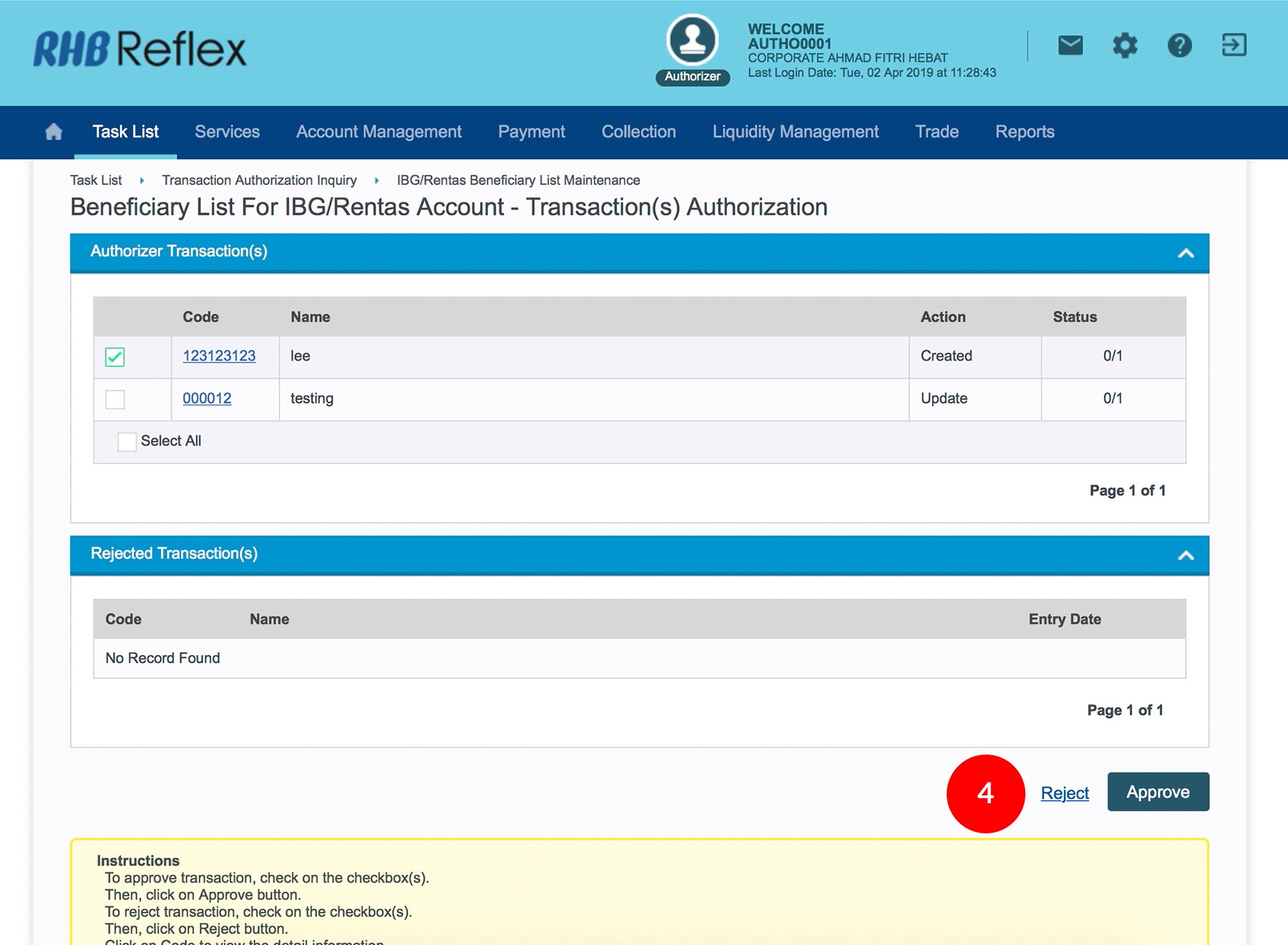Click the Approve button

(1158, 792)
